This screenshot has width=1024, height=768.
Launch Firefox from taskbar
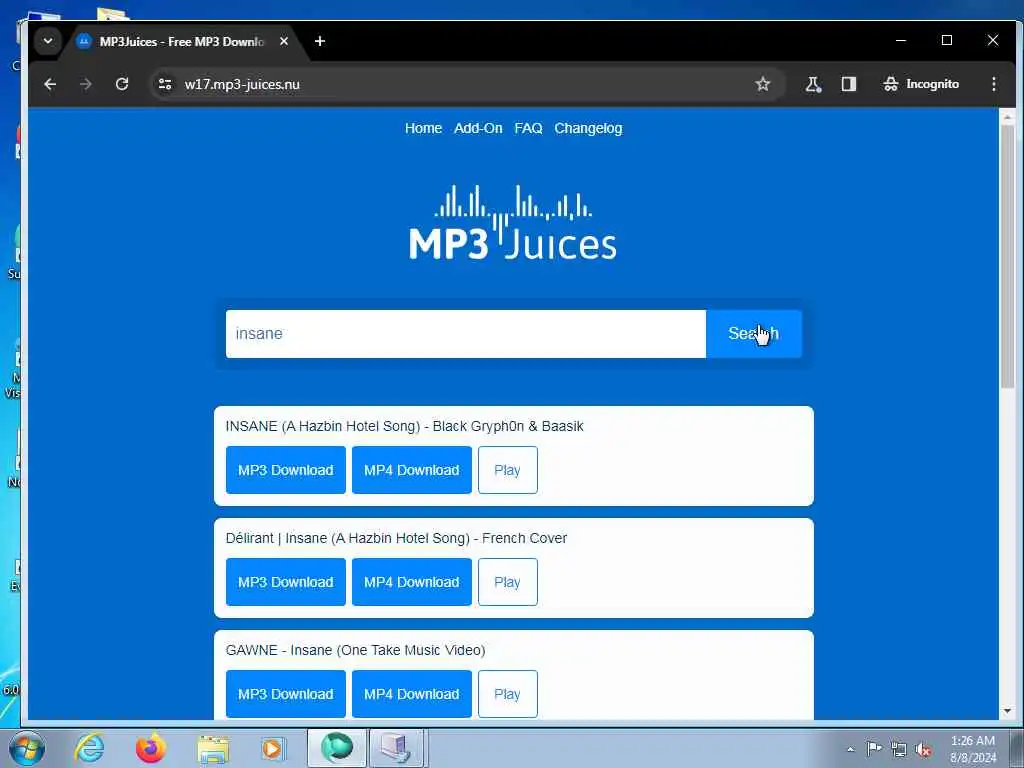point(151,748)
